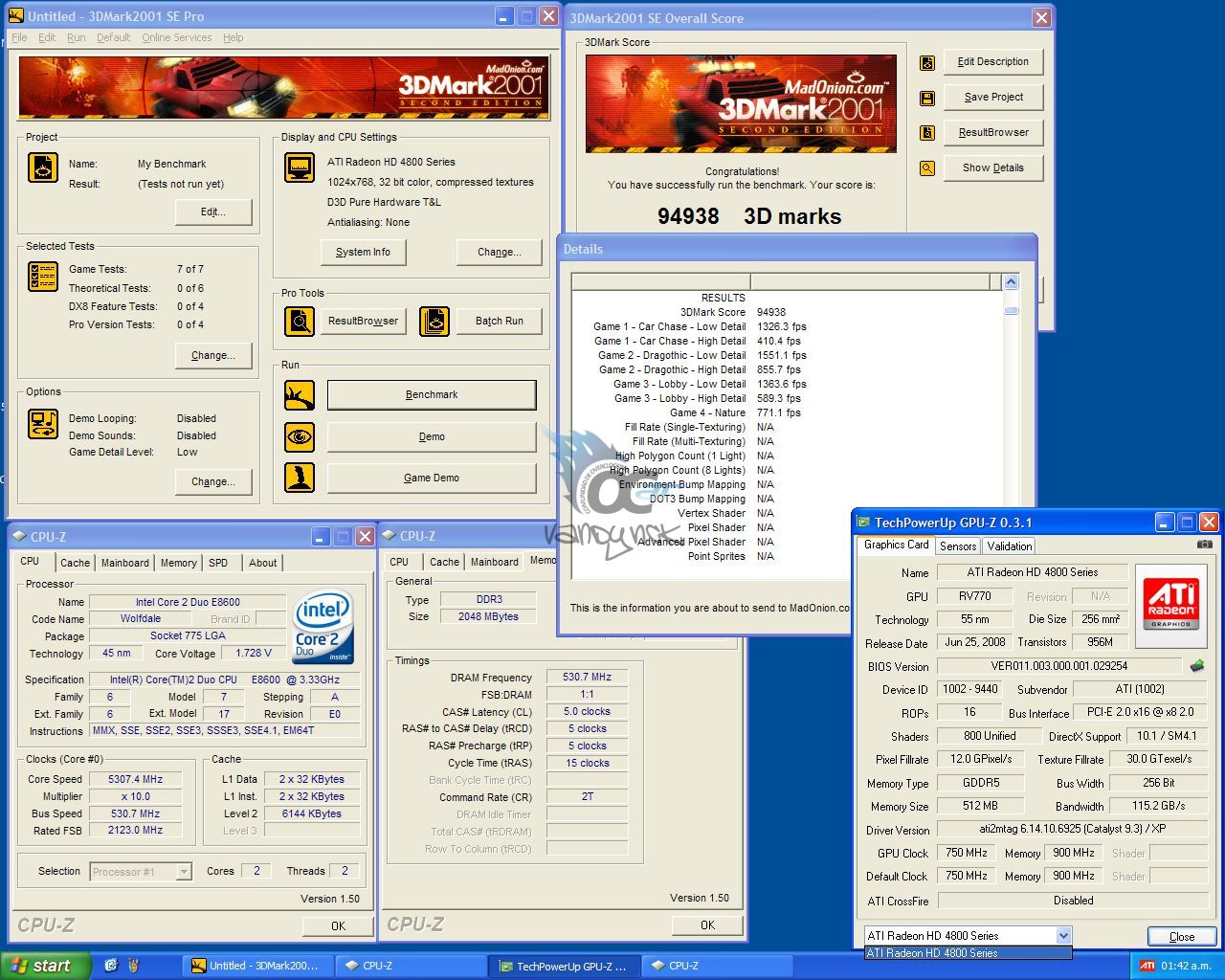Click the ResultBrowser magnifier icon in Pro Tools

tap(300, 321)
